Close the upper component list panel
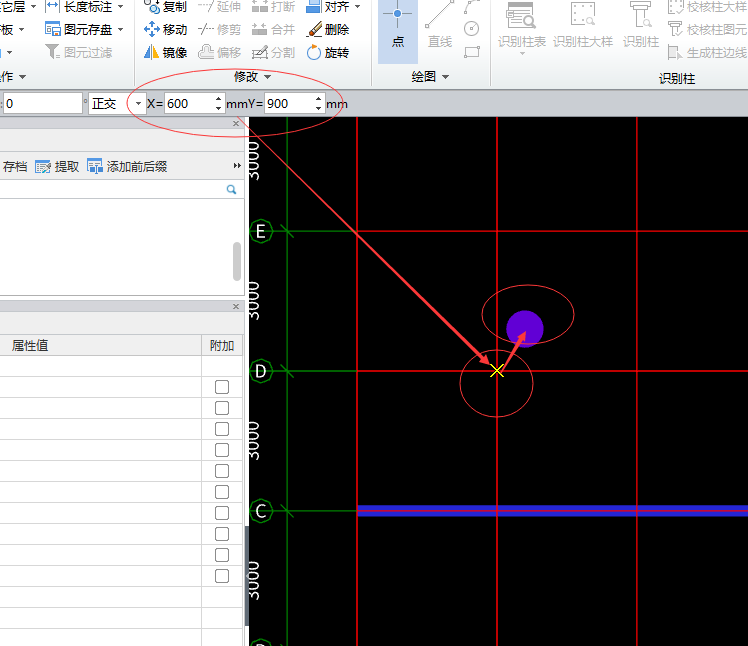748x646 pixels. (236, 124)
